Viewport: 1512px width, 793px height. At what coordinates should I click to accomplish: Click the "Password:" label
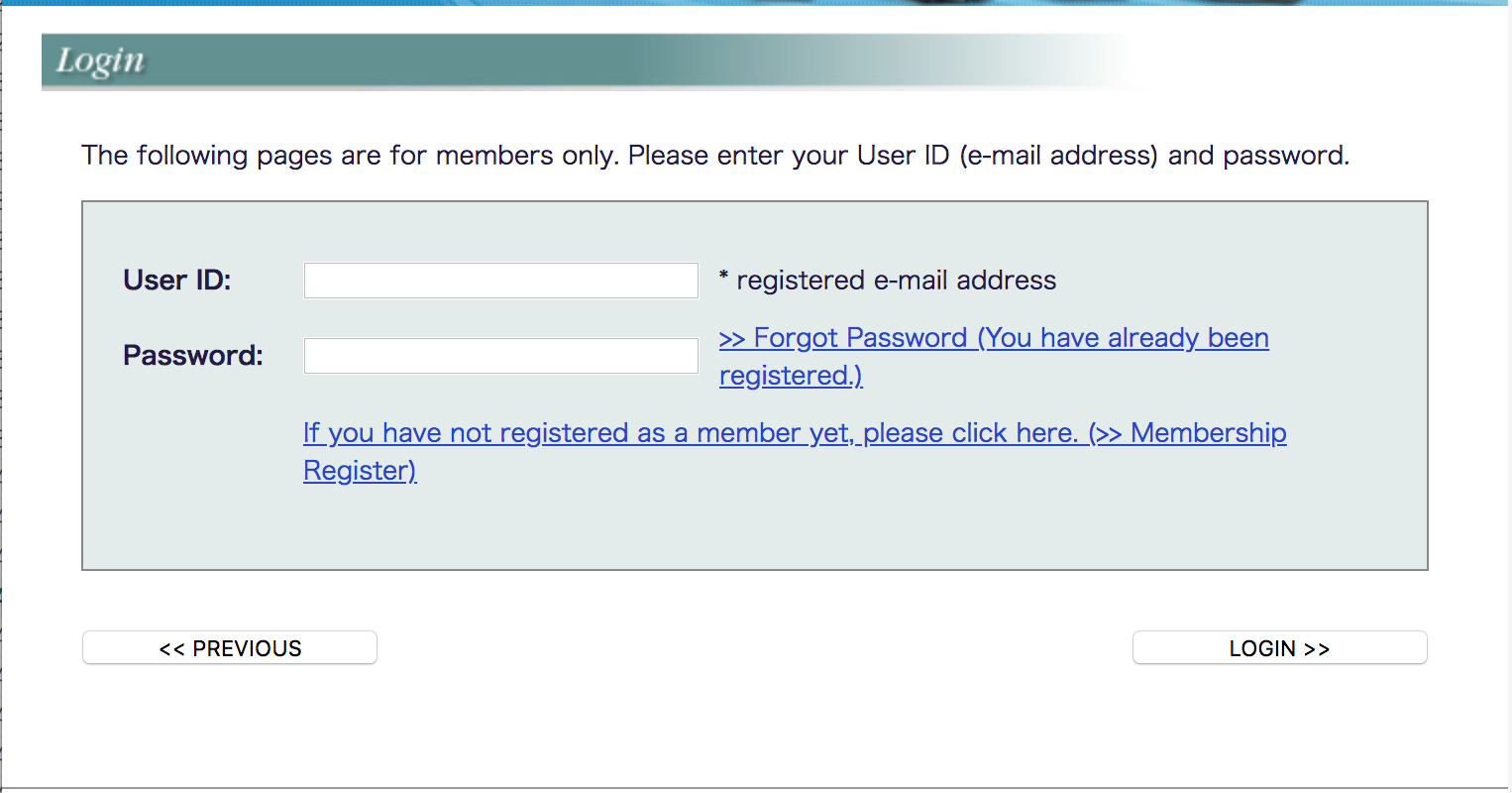(x=193, y=355)
